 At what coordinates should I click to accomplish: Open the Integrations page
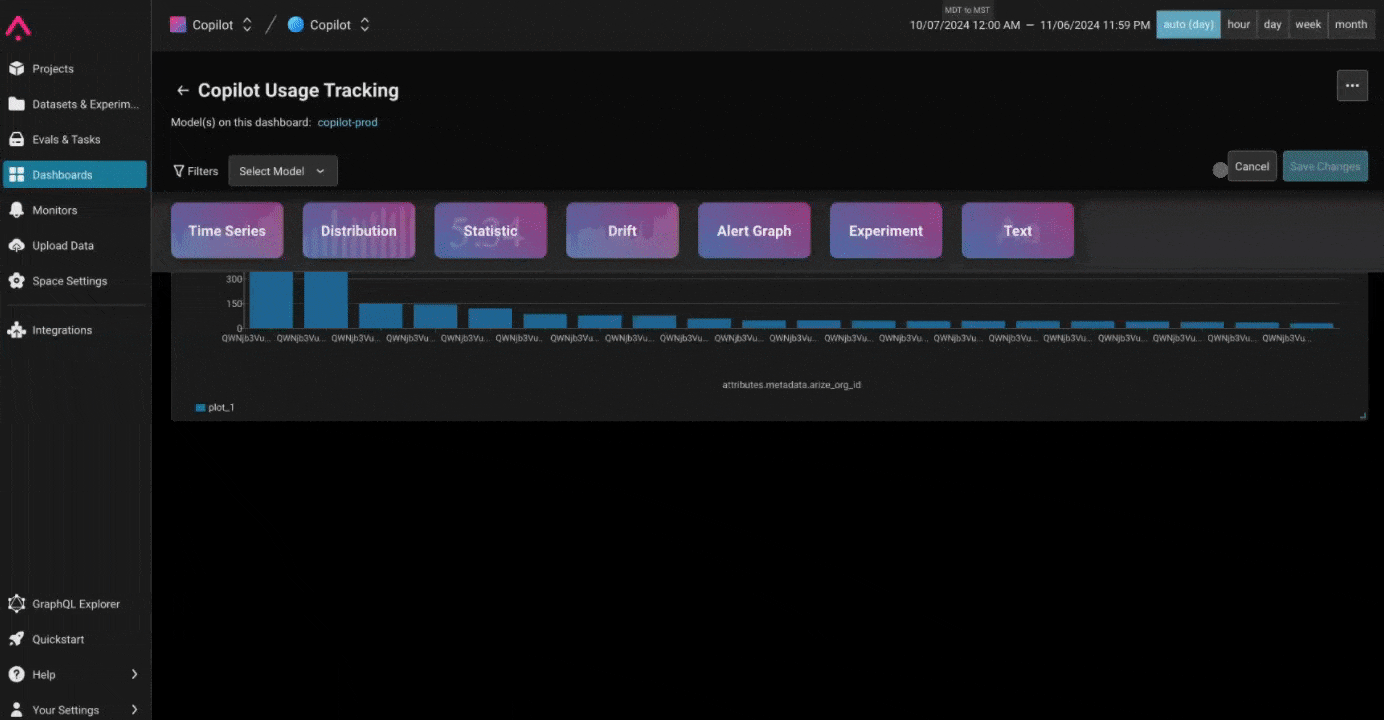pos(75,330)
